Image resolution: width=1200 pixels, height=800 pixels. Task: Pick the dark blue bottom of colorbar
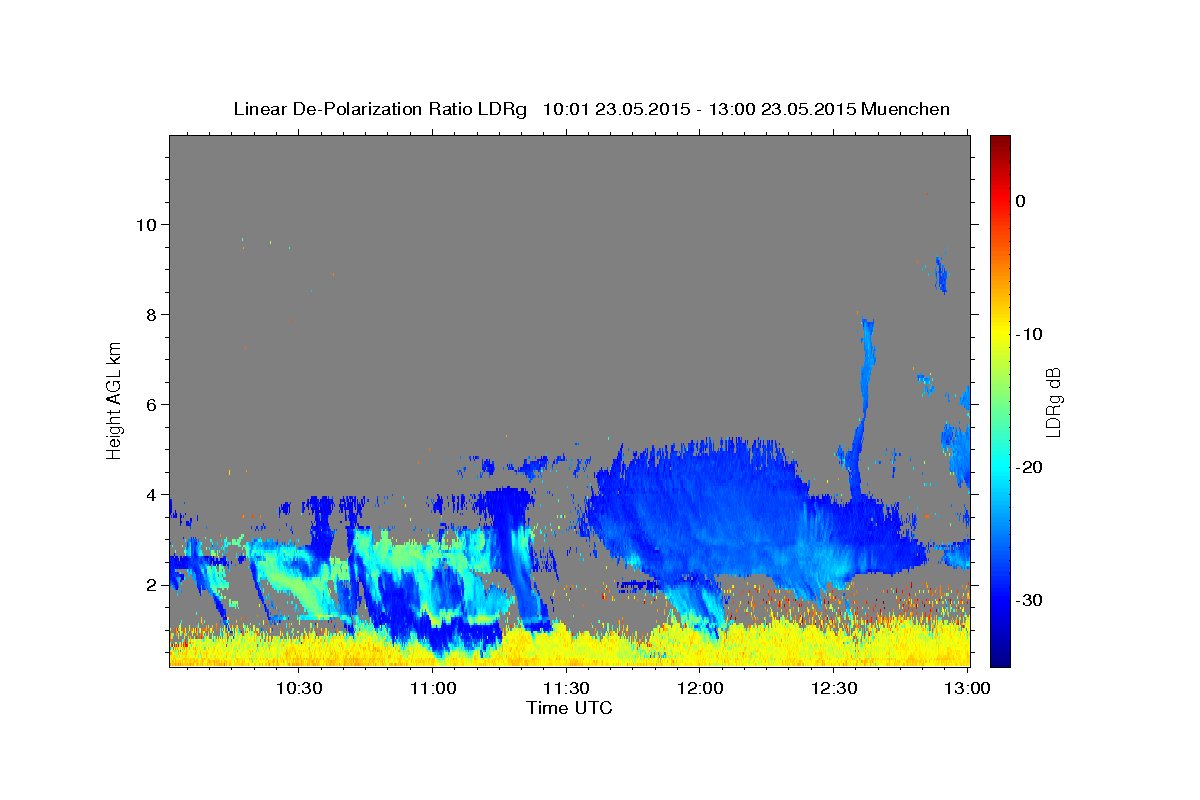1000,659
